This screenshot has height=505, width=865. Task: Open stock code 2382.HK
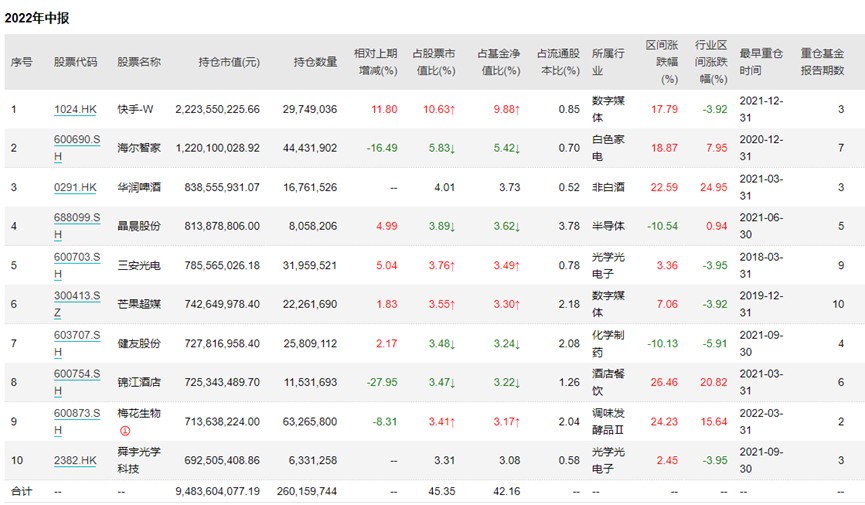click(x=75, y=461)
